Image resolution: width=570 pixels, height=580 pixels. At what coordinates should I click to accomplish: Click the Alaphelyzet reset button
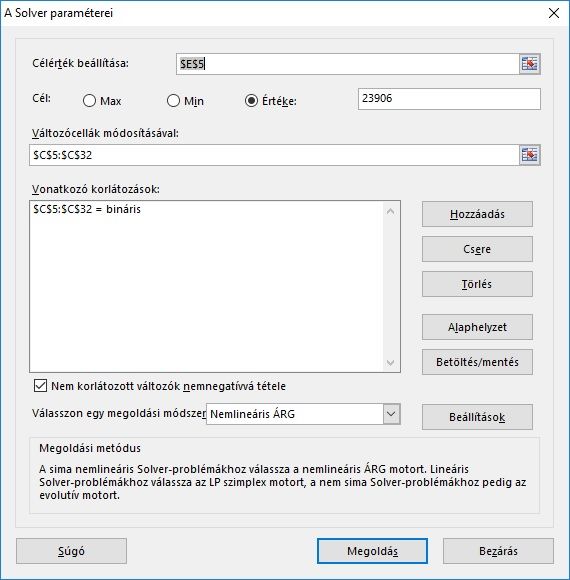(477, 327)
